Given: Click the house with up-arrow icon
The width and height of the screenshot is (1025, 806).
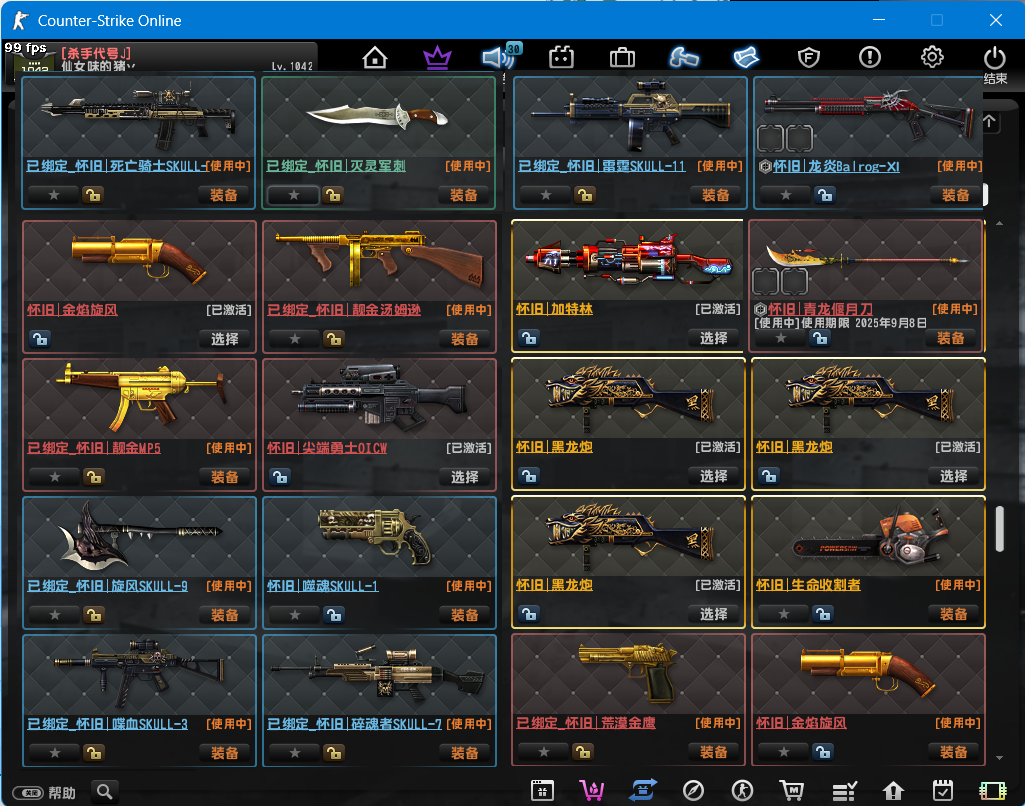Looking at the screenshot, I should [893, 791].
